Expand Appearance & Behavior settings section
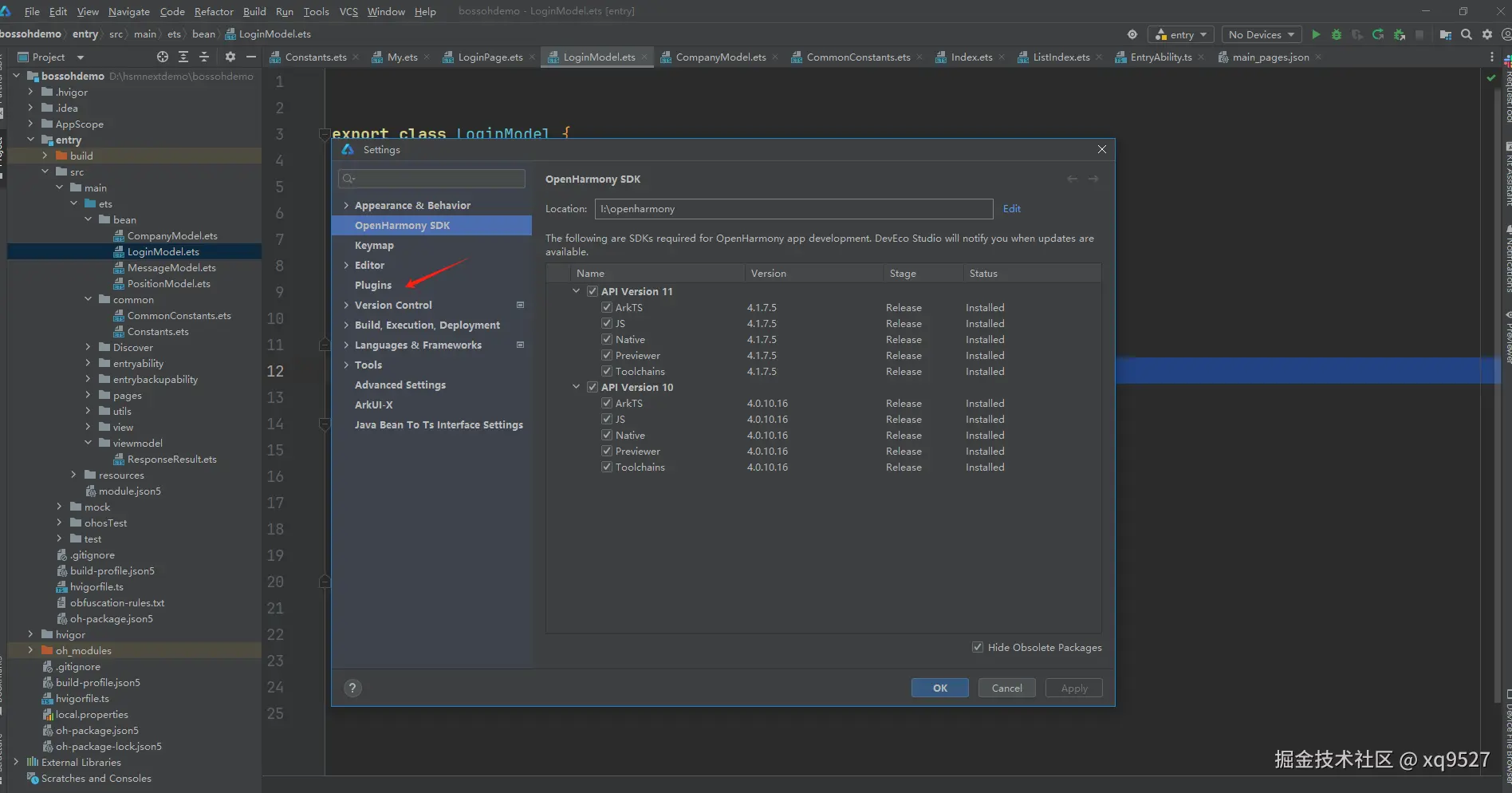 (x=346, y=205)
